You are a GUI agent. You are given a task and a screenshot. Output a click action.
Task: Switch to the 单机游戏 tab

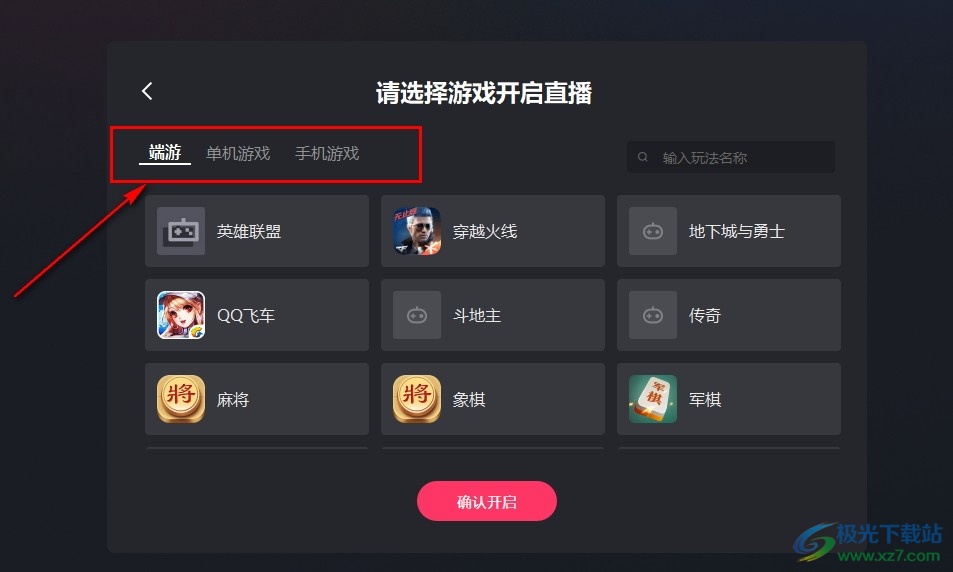tap(238, 153)
